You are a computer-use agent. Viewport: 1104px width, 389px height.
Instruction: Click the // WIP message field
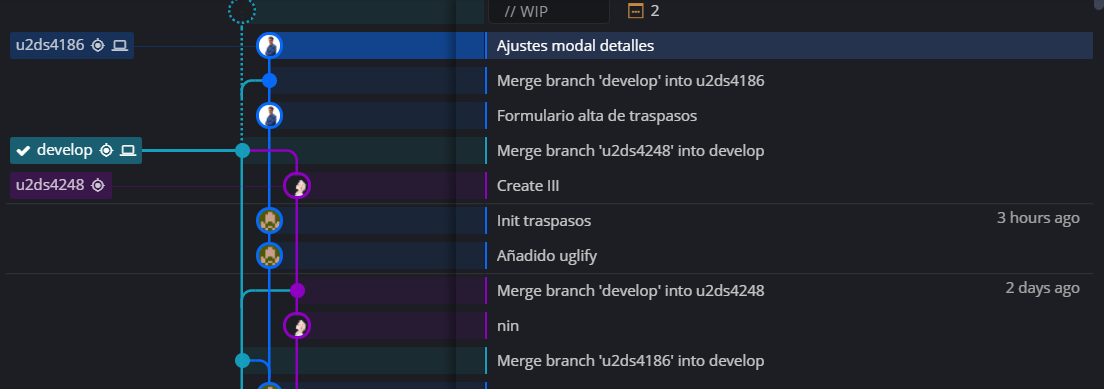click(x=548, y=11)
